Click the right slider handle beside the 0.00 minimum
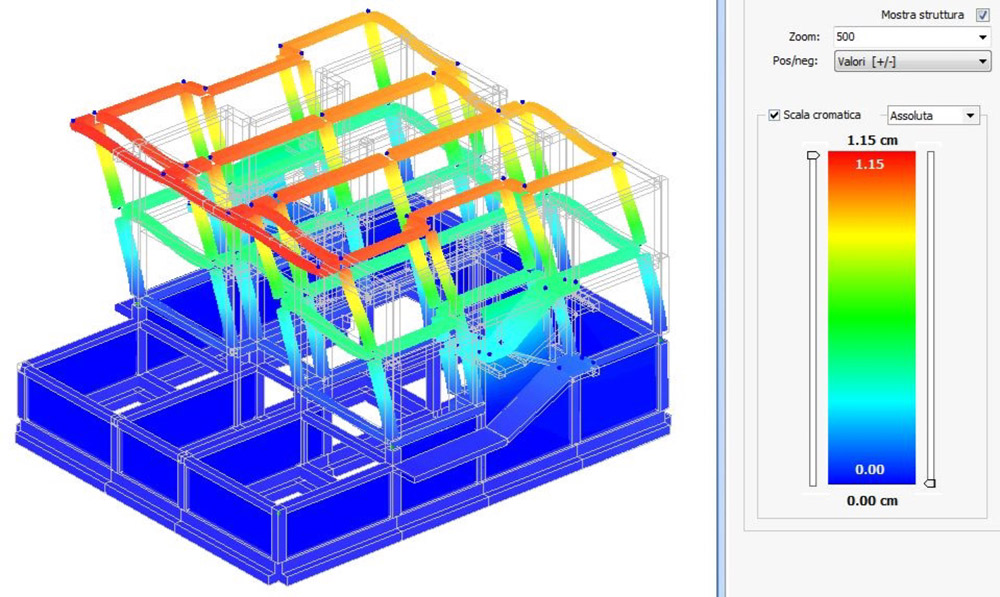This screenshot has width=1000, height=597. click(x=930, y=483)
